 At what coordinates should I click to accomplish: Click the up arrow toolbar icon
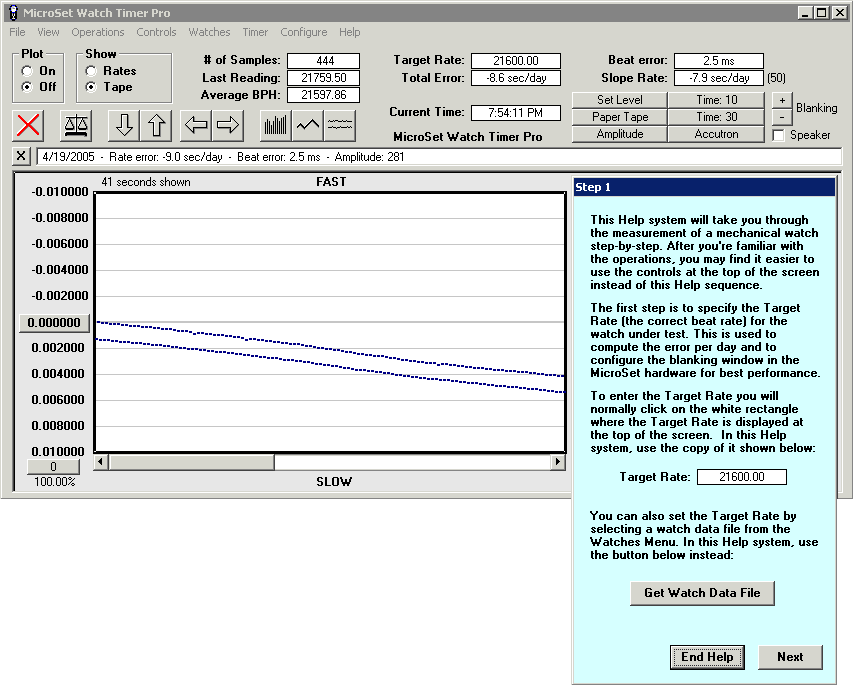(x=156, y=125)
